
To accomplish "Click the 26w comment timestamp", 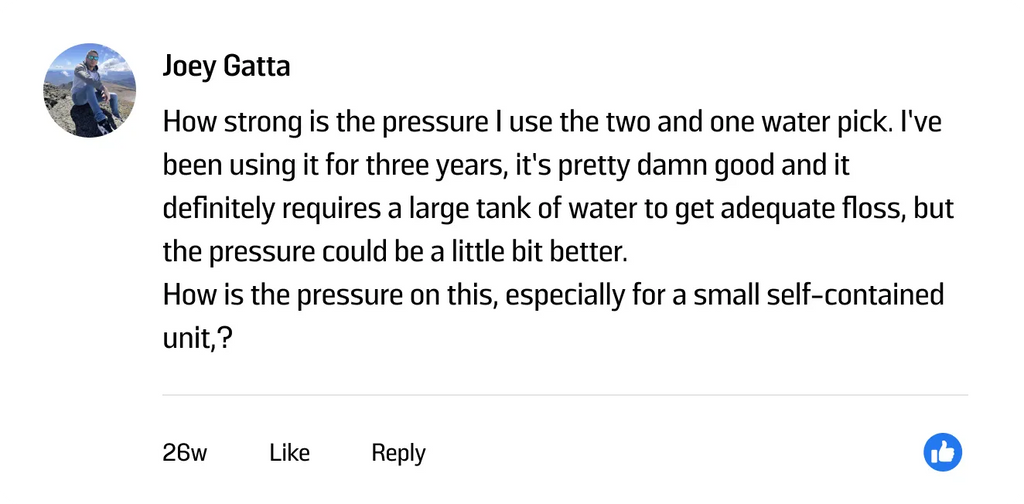I will pyautogui.click(x=184, y=453).
